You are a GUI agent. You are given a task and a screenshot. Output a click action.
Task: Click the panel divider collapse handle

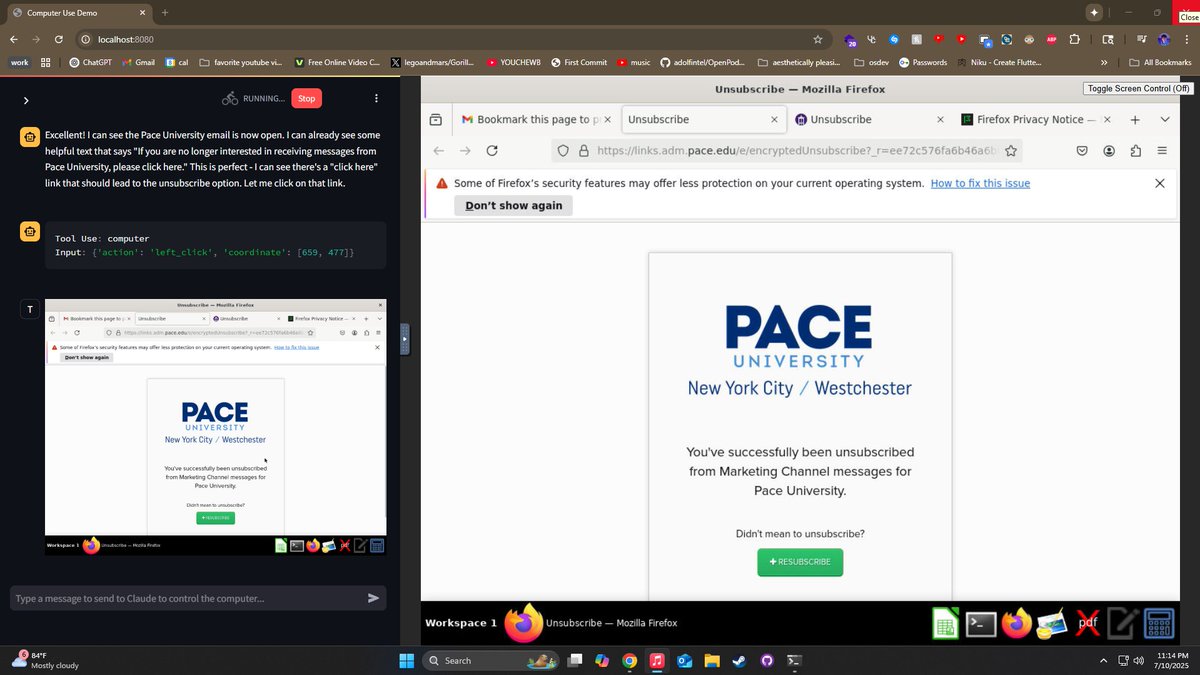pyautogui.click(x=404, y=338)
